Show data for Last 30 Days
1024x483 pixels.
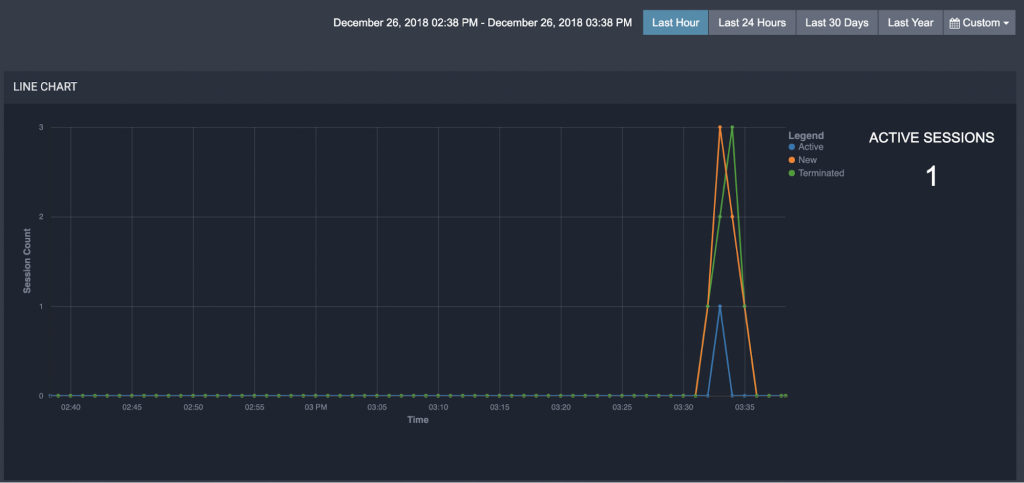click(836, 22)
